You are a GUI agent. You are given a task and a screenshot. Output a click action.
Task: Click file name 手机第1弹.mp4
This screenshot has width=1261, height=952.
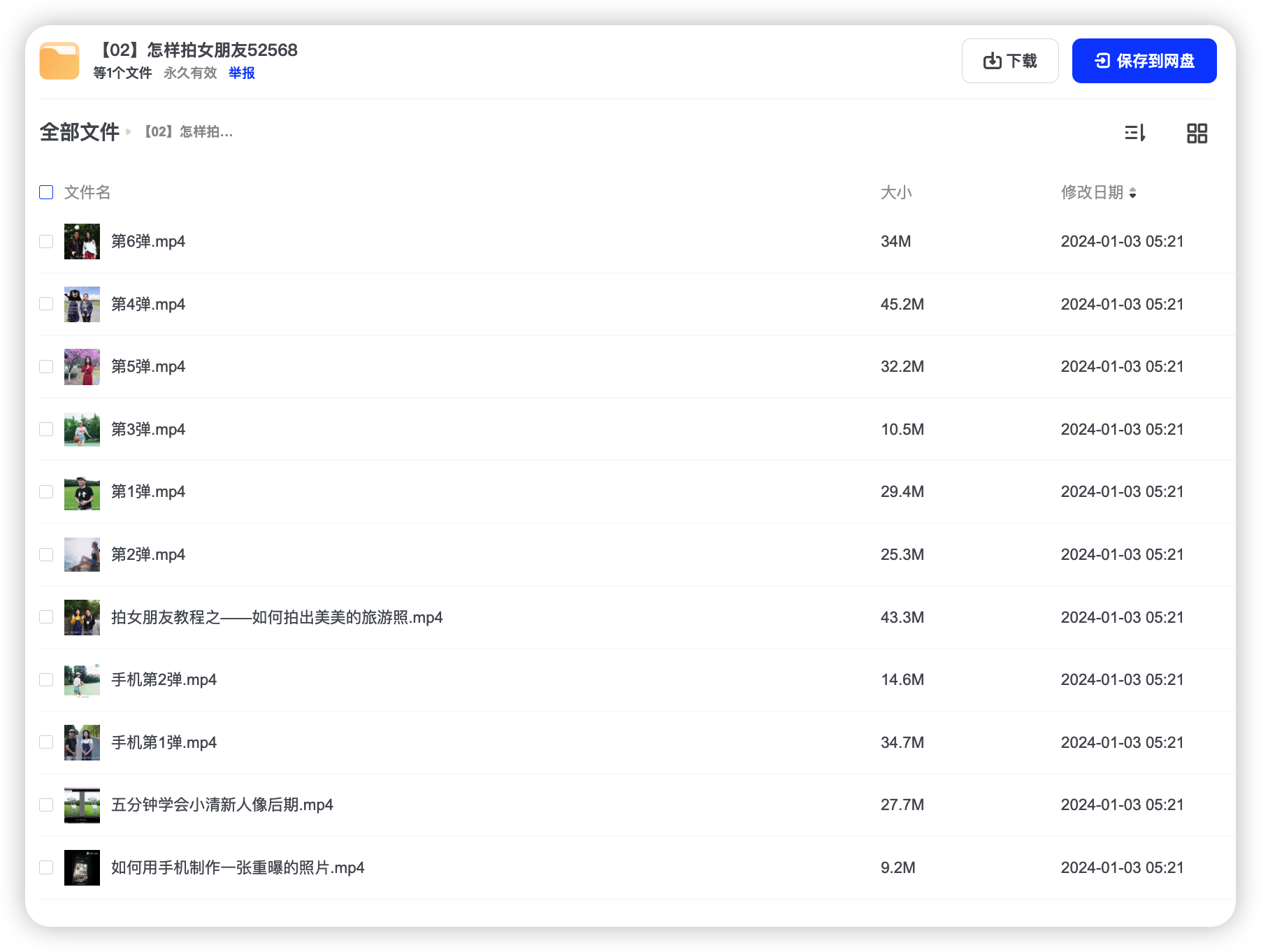pos(164,742)
